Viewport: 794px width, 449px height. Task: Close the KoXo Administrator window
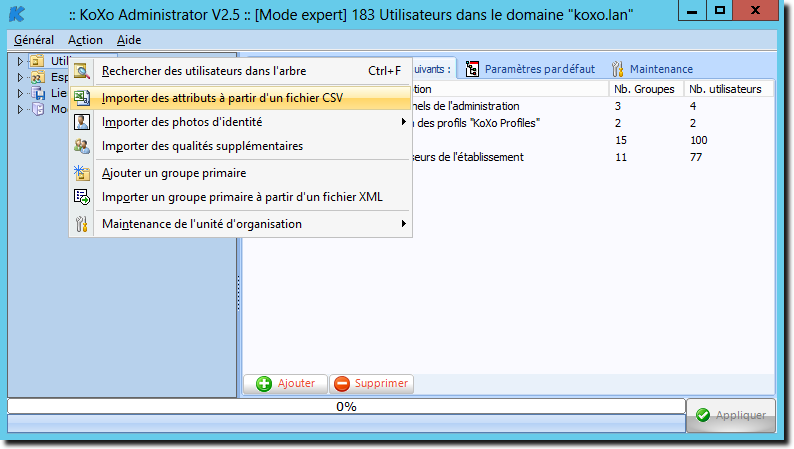point(756,10)
